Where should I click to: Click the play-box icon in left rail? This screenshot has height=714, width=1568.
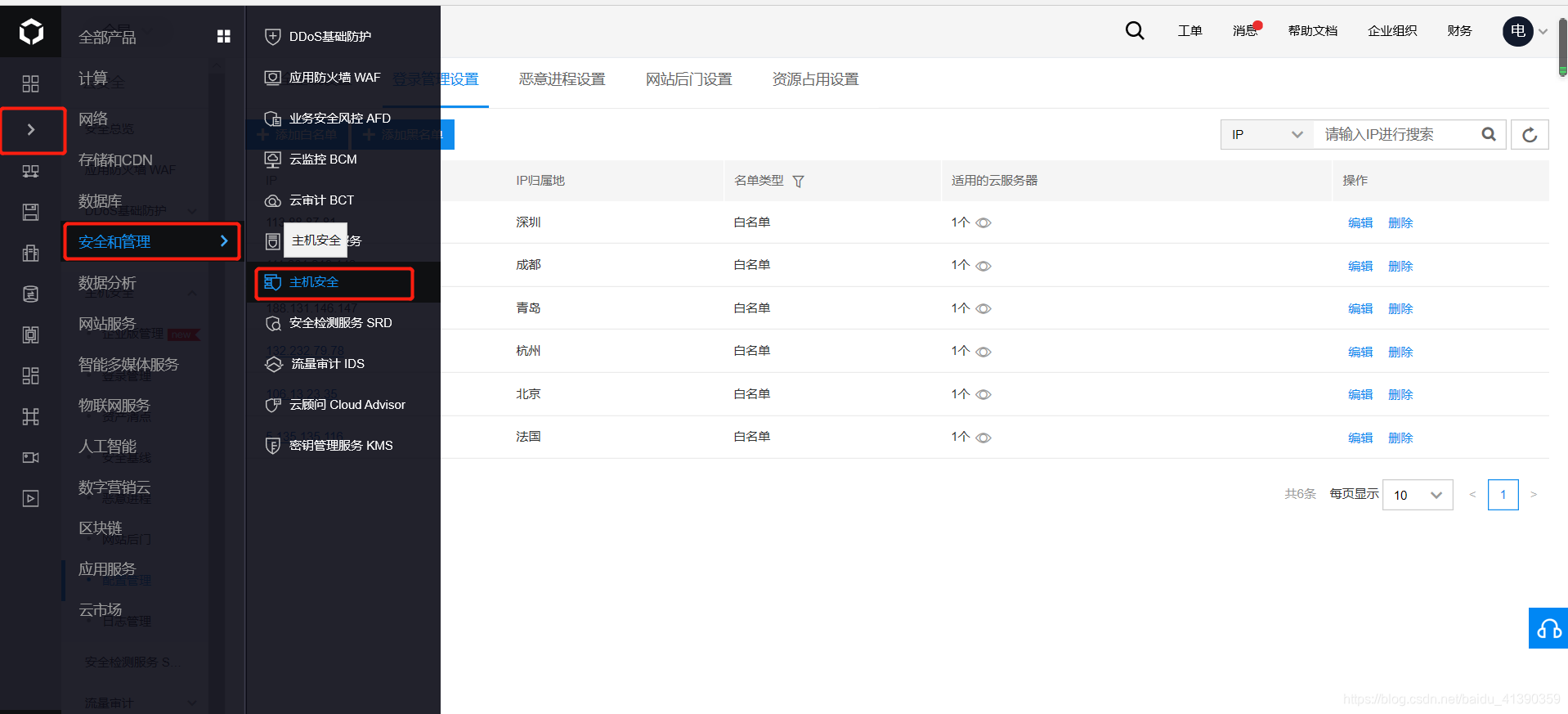click(30, 498)
